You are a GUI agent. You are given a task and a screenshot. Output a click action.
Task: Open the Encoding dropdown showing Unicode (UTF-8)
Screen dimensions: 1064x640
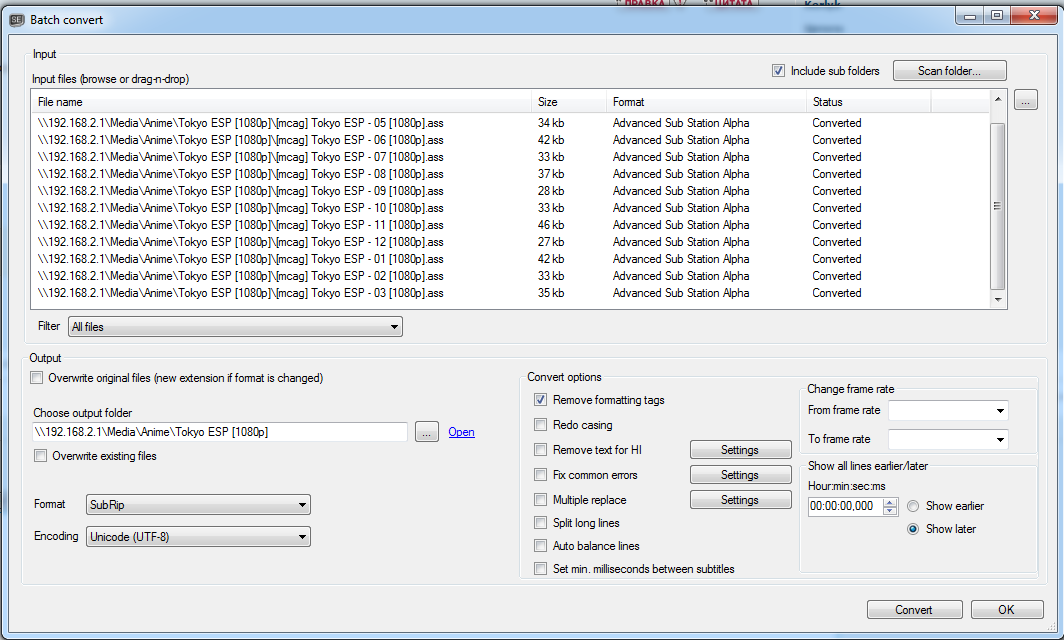[x=198, y=537]
